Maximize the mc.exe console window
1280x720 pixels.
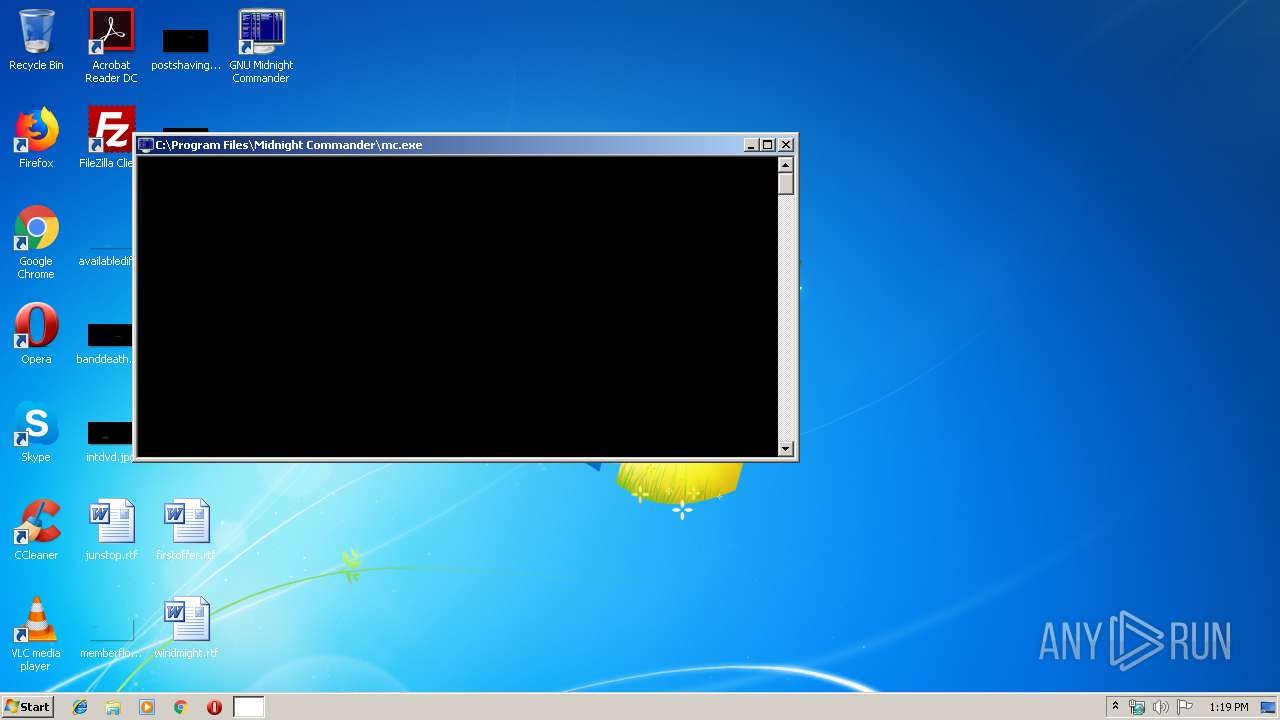pos(768,145)
